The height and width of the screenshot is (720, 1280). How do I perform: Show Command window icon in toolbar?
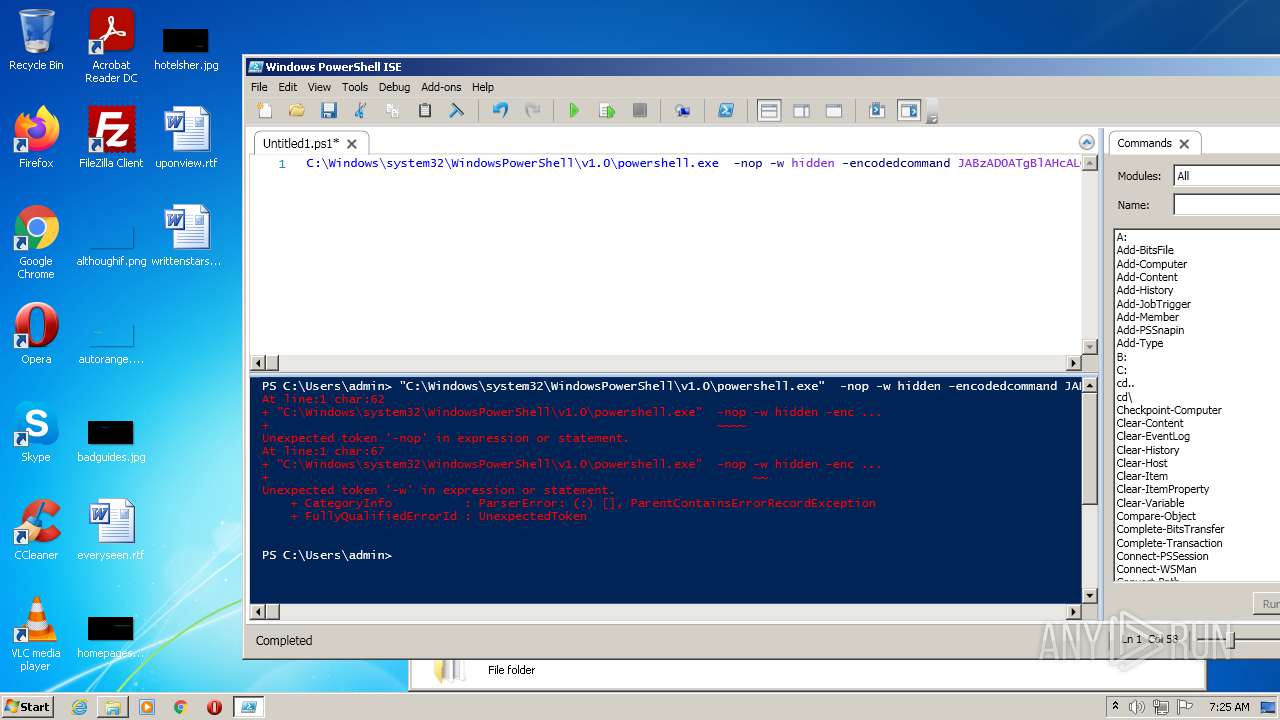point(877,111)
